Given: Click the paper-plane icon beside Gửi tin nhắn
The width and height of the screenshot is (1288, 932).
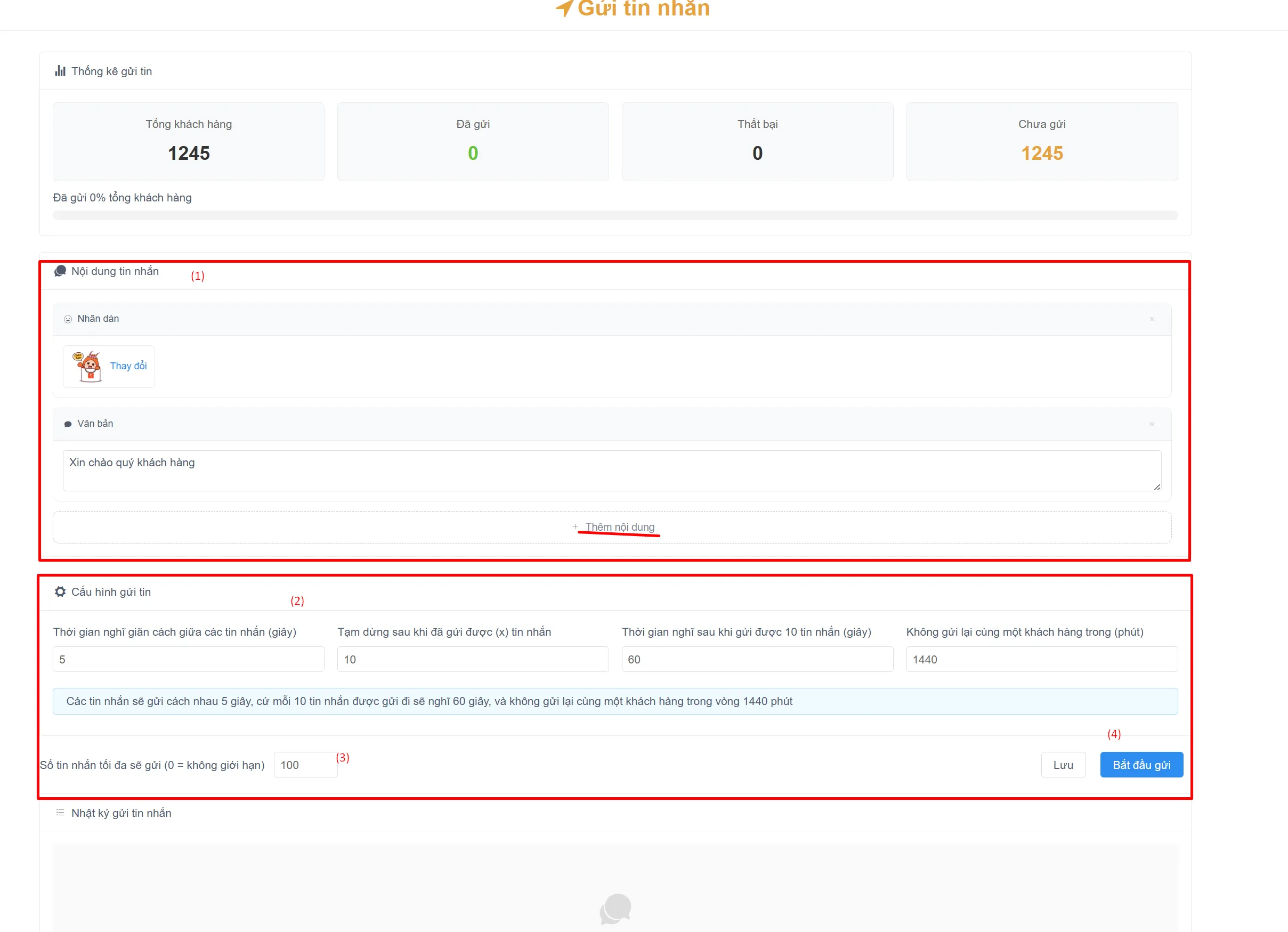Looking at the screenshot, I should click(564, 8).
